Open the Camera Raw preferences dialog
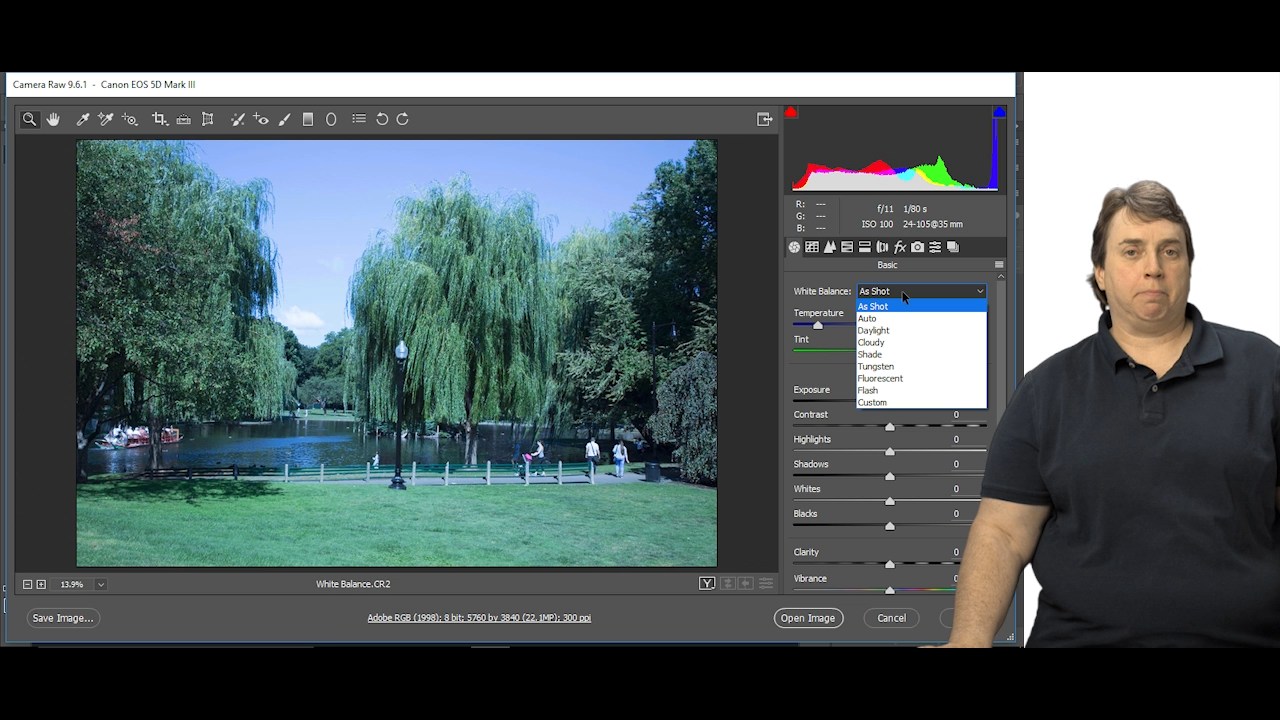 [x=359, y=119]
